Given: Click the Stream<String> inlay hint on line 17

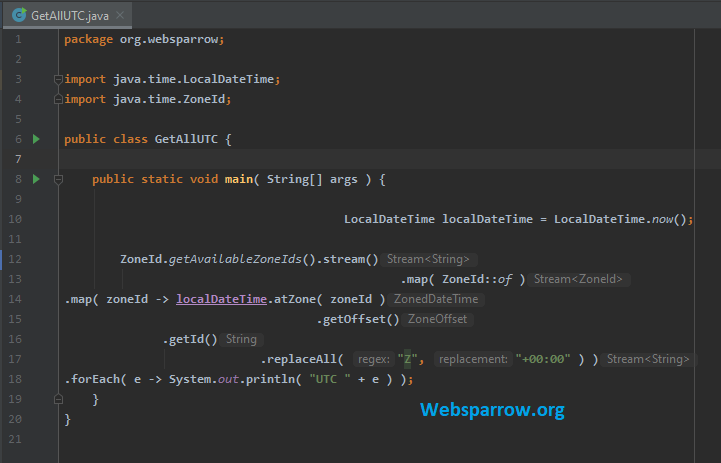Looking at the screenshot, I should (x=648, y=359).
